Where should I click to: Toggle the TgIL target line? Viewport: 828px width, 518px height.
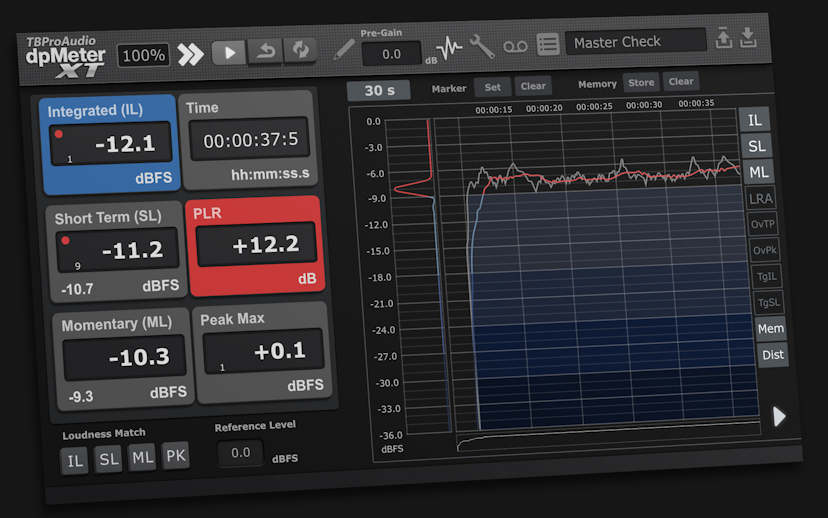pyautogui.click(x=767, y=277)
